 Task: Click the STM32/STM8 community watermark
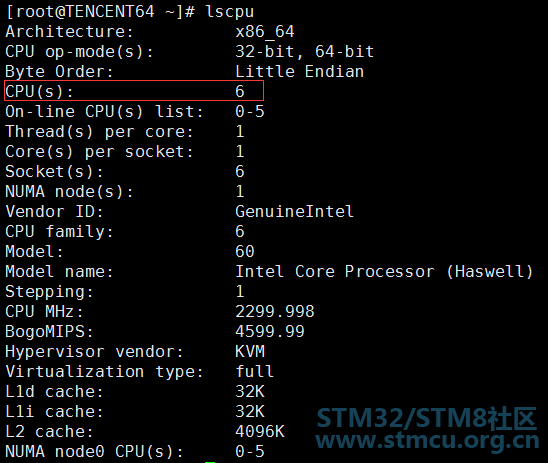pos(426,418)
